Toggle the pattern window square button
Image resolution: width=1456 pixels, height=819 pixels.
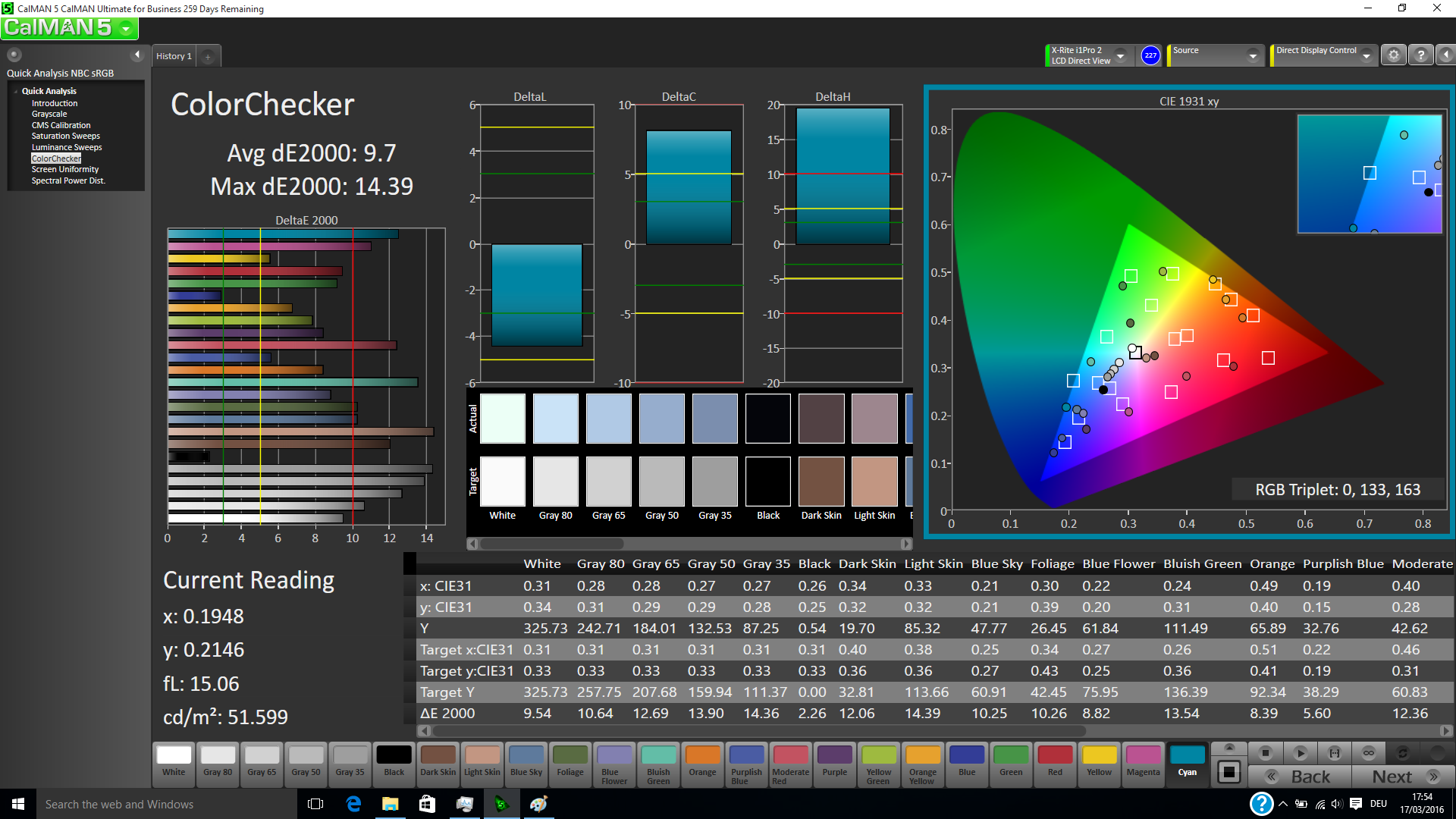coord(1229,772)
